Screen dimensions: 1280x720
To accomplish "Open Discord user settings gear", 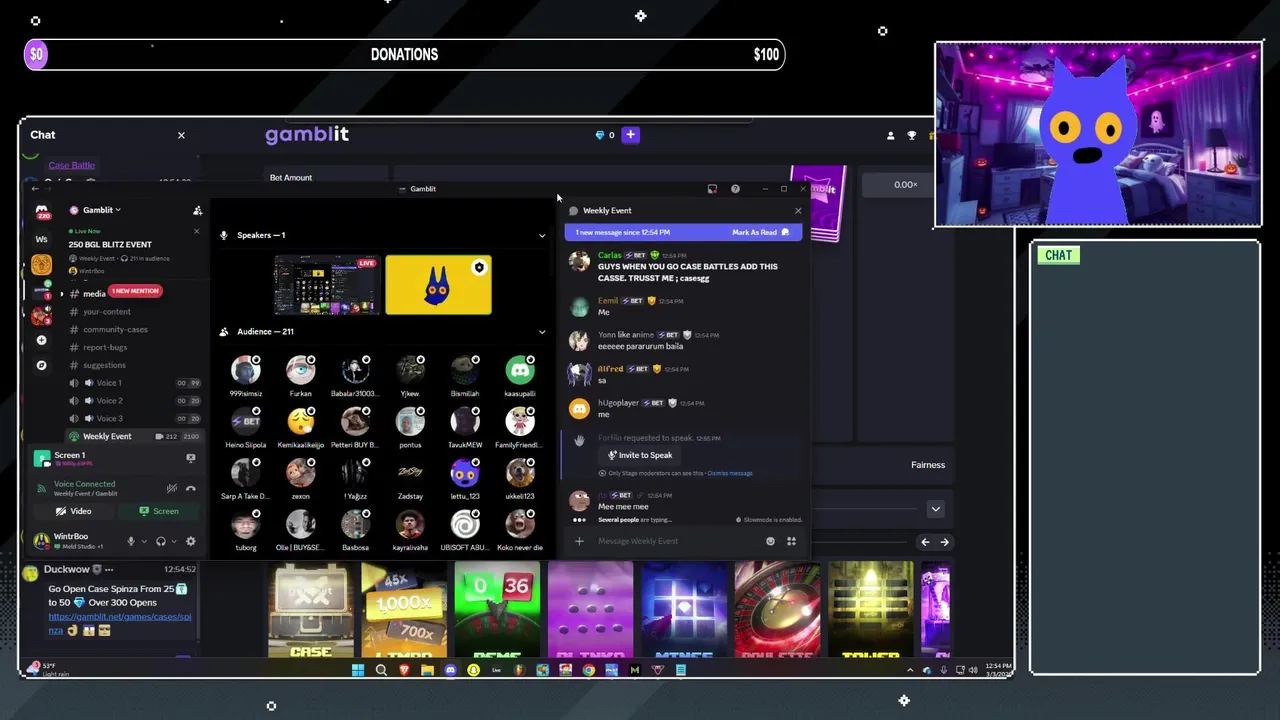I will [x=190, y=541].
